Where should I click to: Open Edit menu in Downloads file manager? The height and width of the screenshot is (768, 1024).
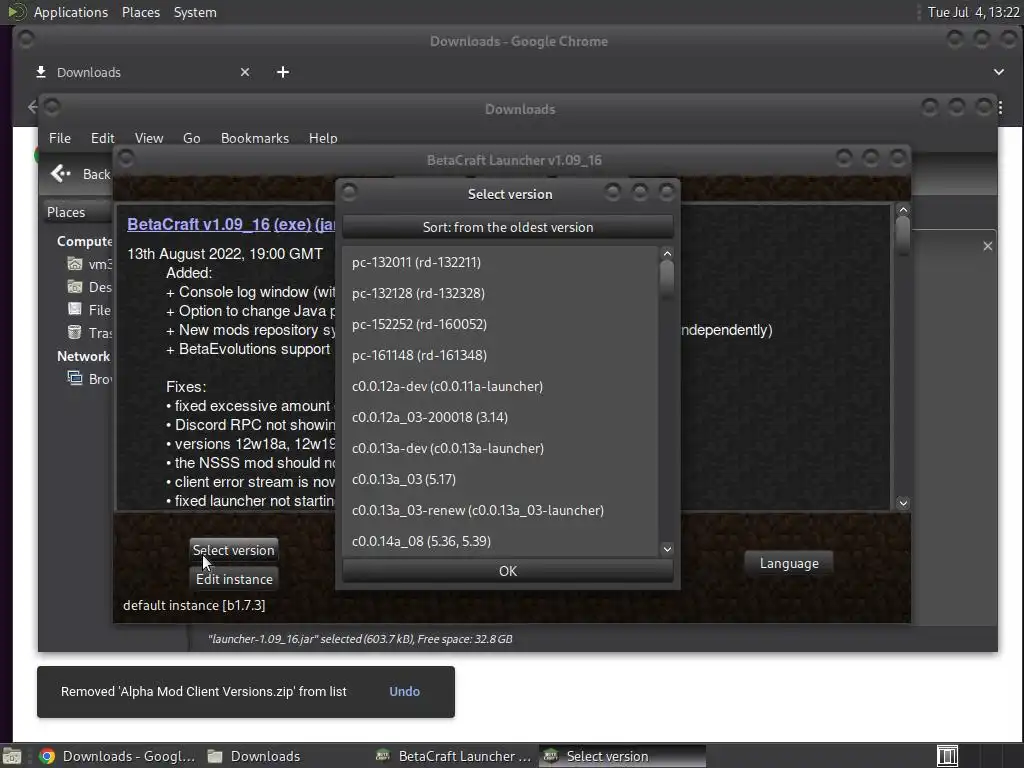tap(103, 138)
